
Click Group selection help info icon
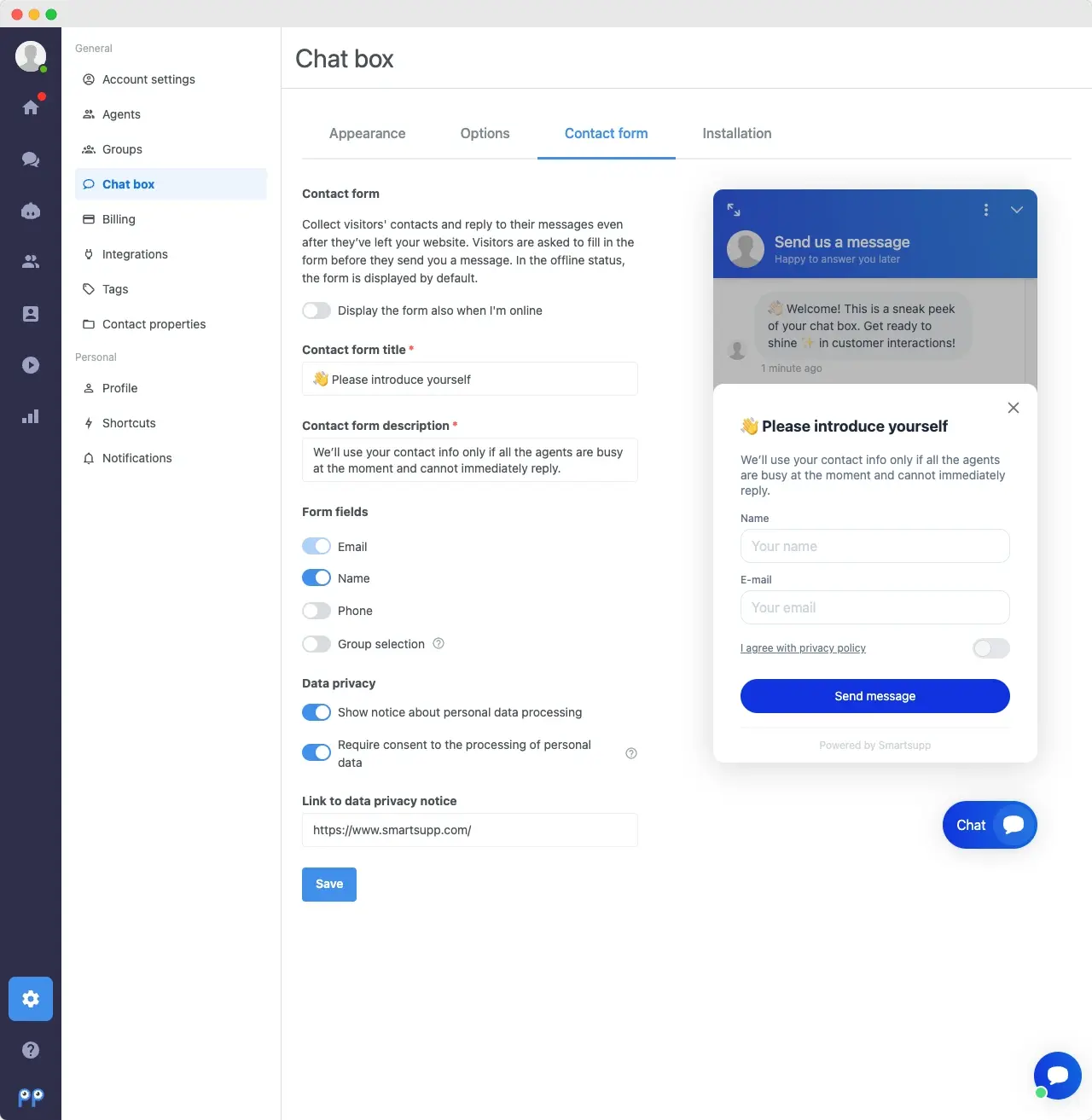439,644
